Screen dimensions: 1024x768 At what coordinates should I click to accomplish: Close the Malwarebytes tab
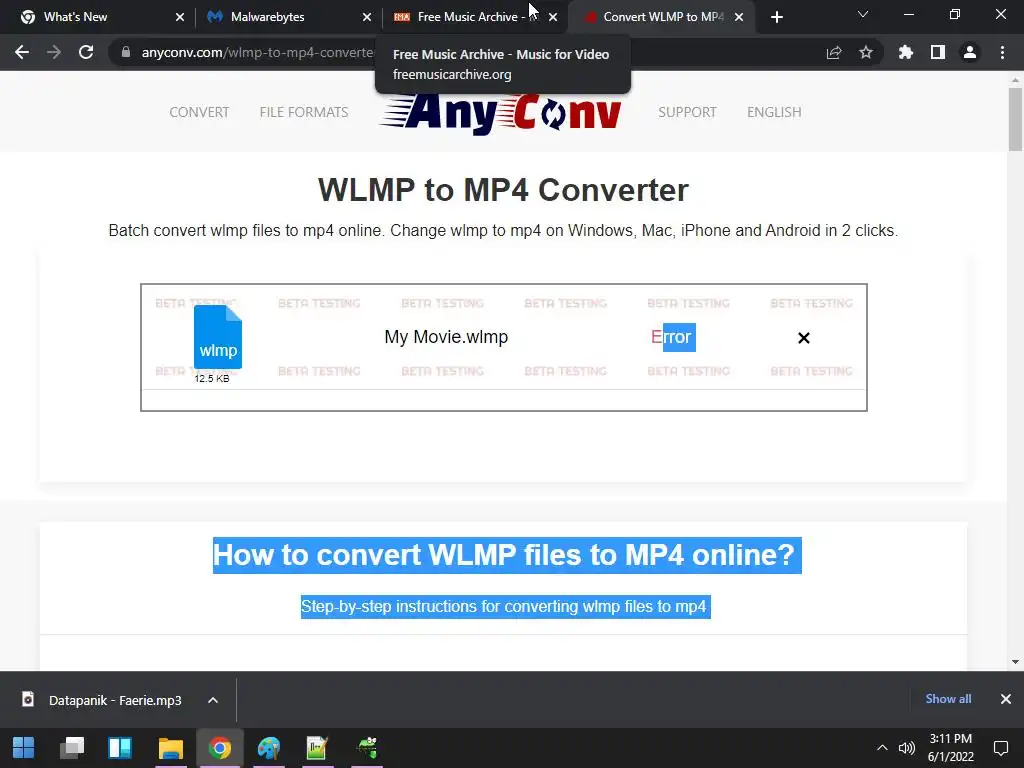(366, 17)
